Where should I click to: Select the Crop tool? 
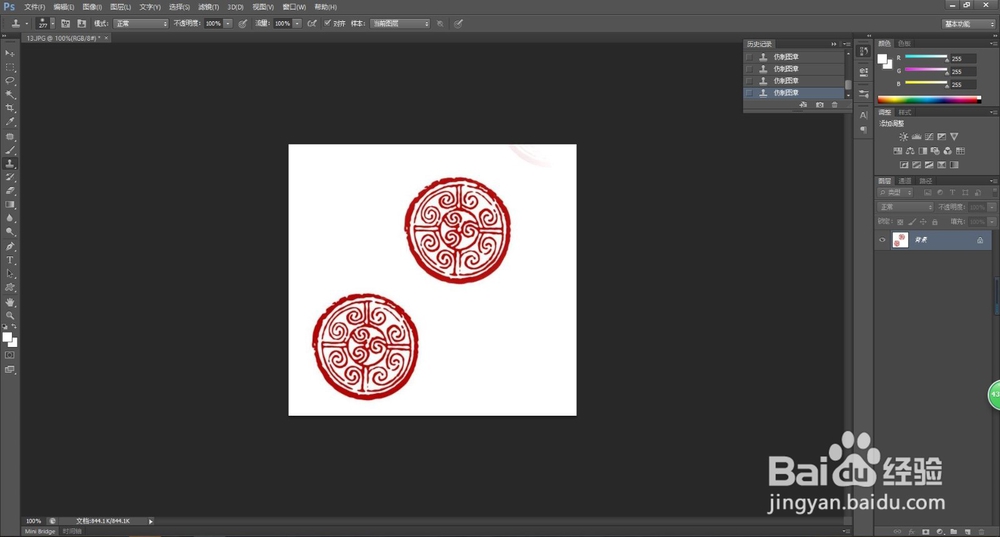[10, 108]
